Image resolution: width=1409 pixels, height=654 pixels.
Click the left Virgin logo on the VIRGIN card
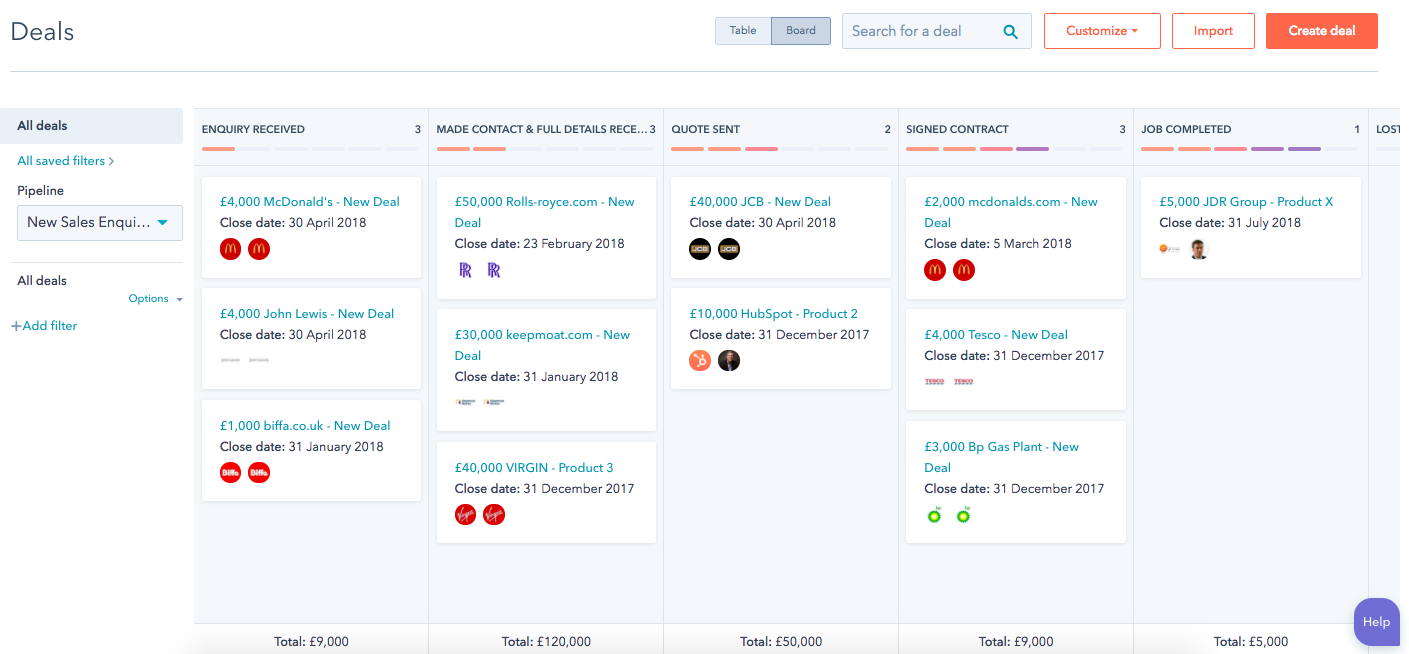click(x=465, y=515)
